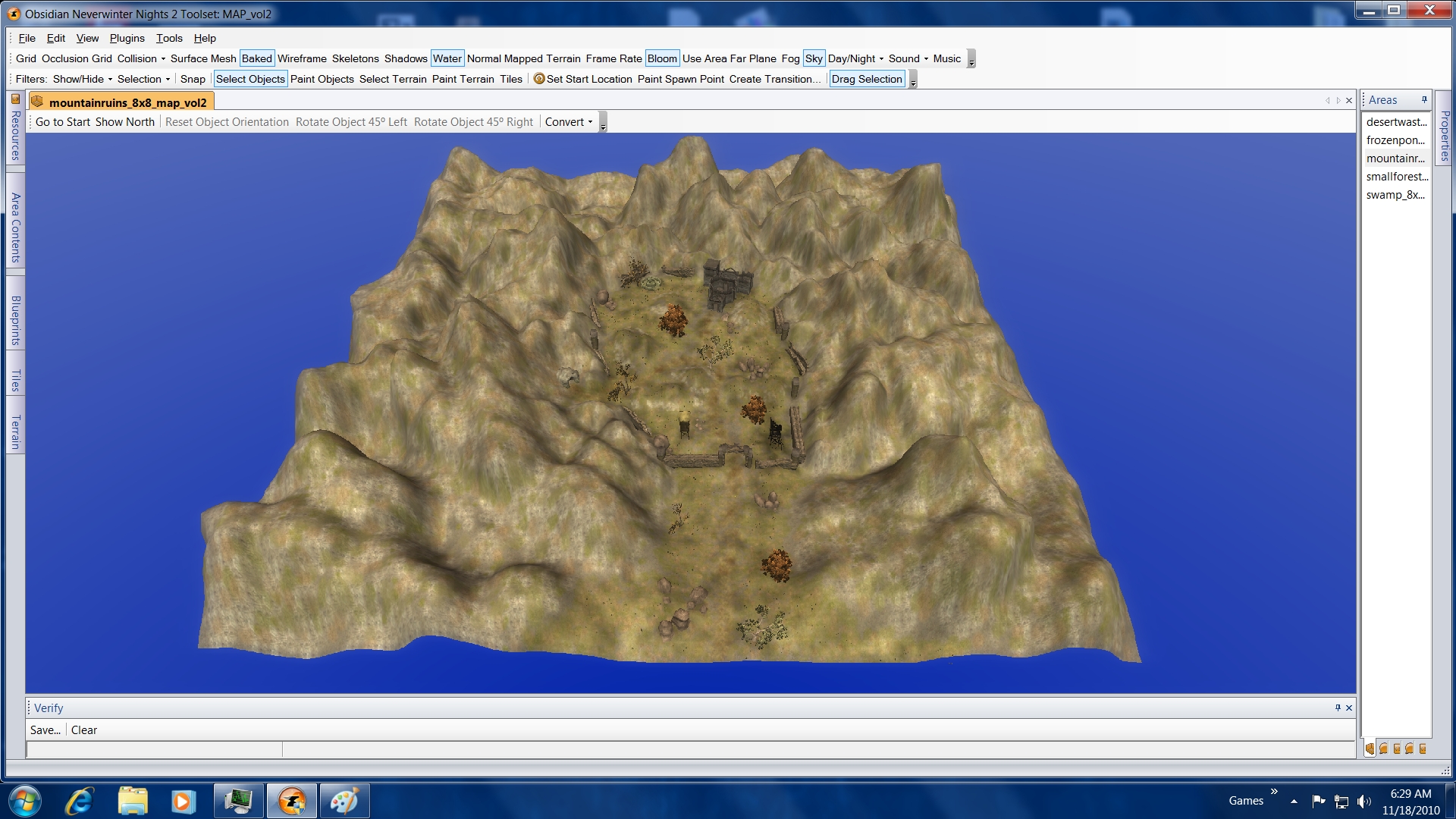The height and width of the screenshot is (819, 1456).
Task: Expand the Show/Hide filters dropdown
Action: 83,79
